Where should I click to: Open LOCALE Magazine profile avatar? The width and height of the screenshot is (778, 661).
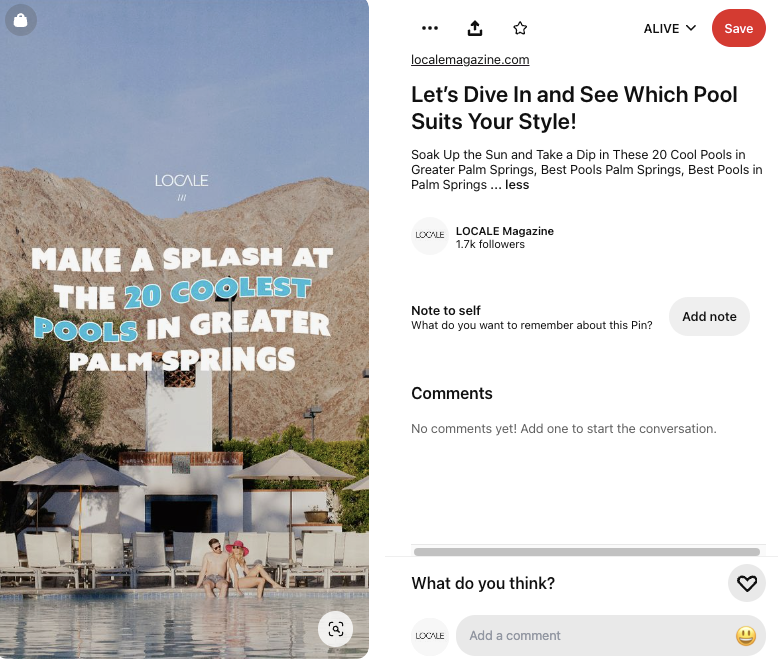[430, 236]
